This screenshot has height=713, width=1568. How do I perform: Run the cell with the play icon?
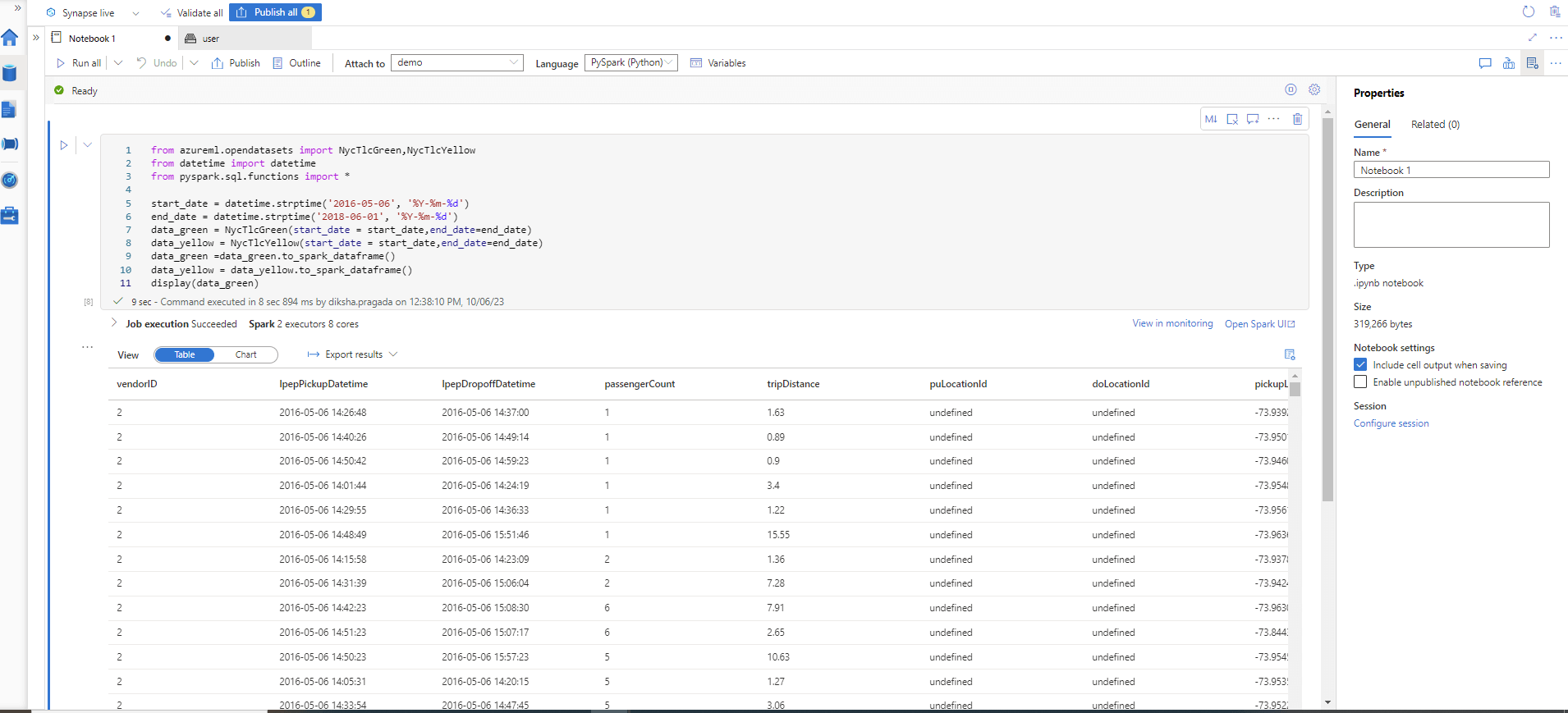coord(64,145)
